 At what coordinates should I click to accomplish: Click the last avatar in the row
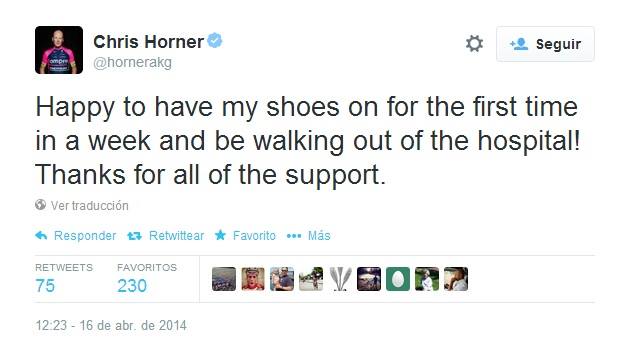[456, 279]
